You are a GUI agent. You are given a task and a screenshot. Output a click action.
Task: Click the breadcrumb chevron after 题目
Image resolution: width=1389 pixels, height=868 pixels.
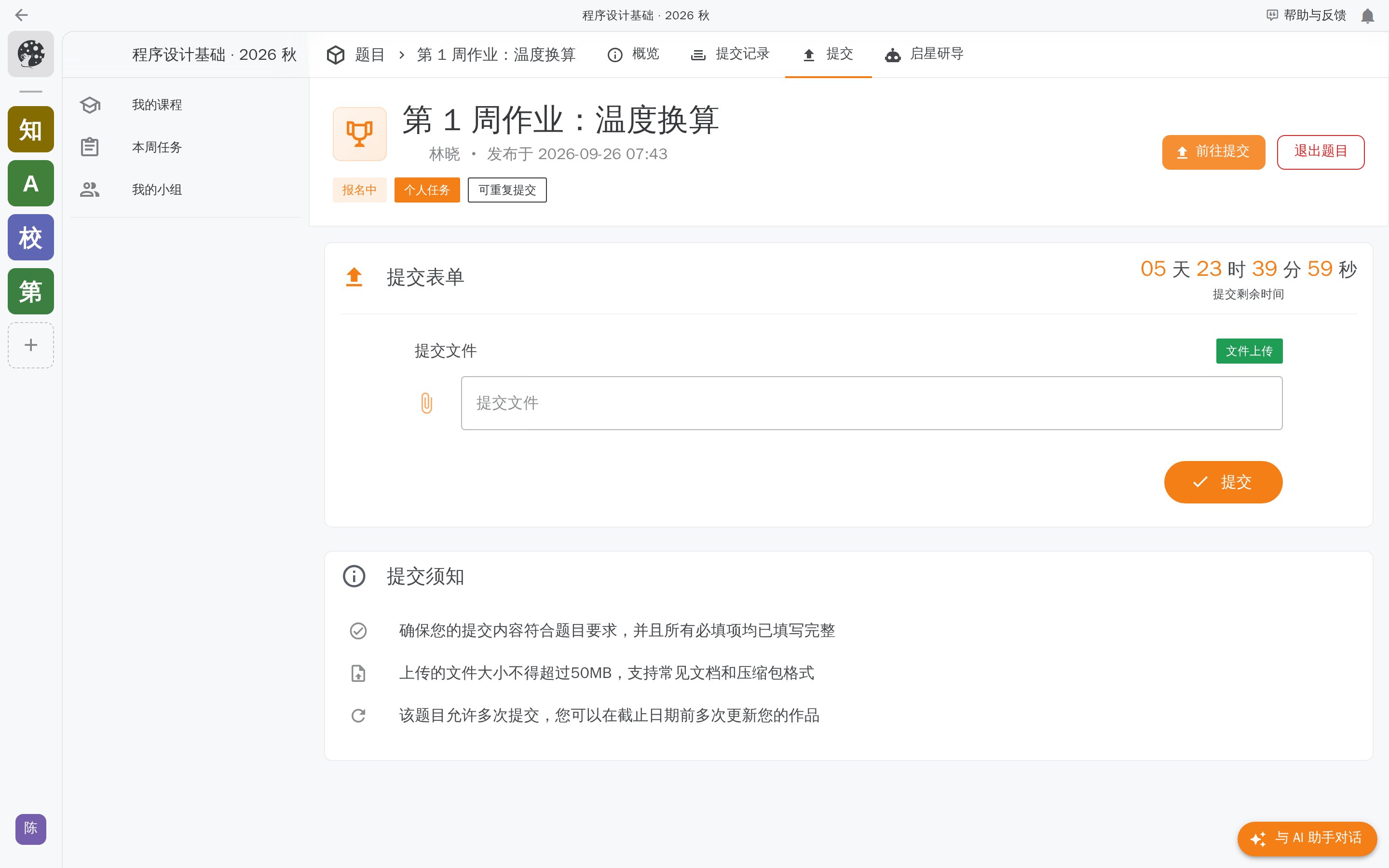[401, 54]
